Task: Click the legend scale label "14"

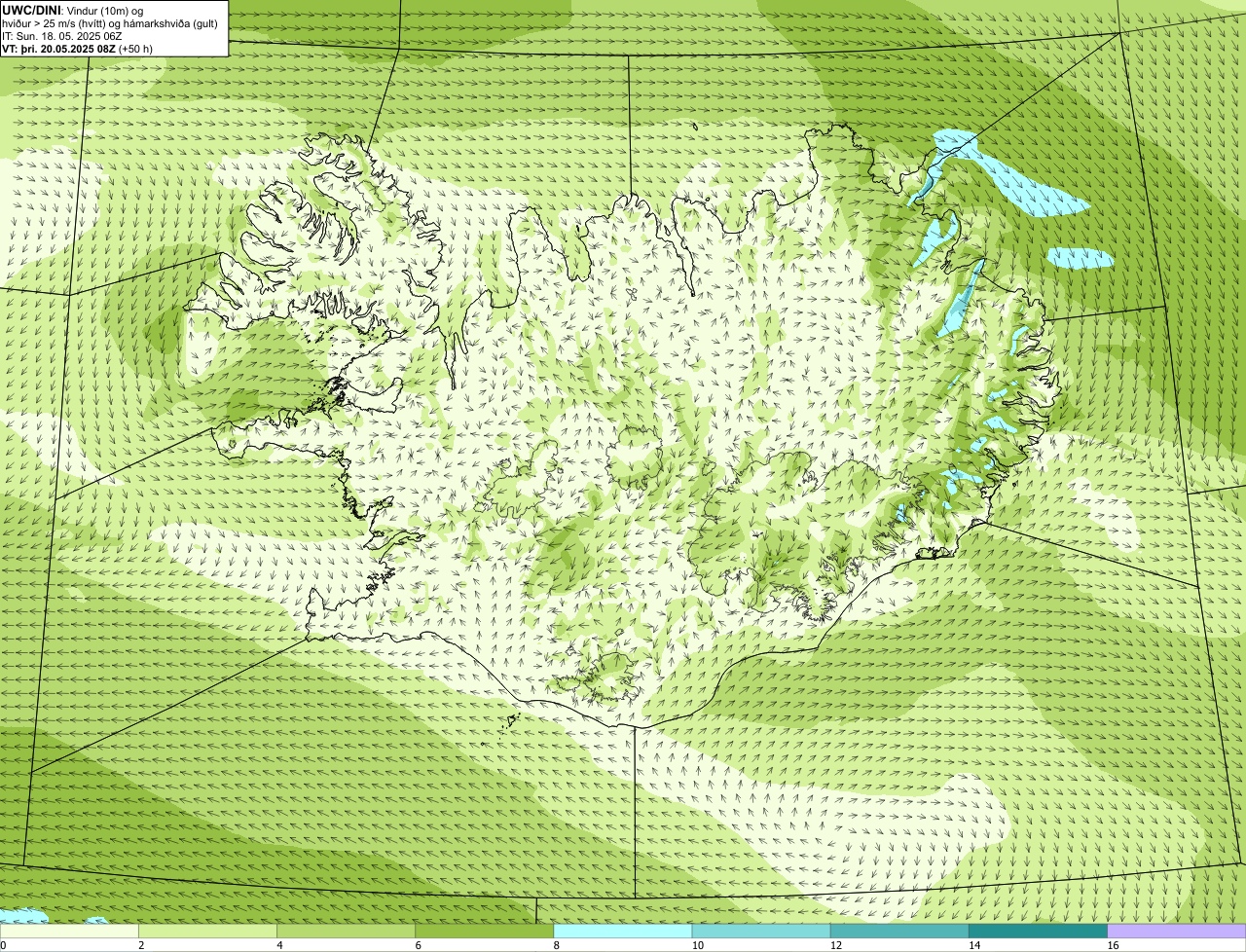Action: point(974,945)
